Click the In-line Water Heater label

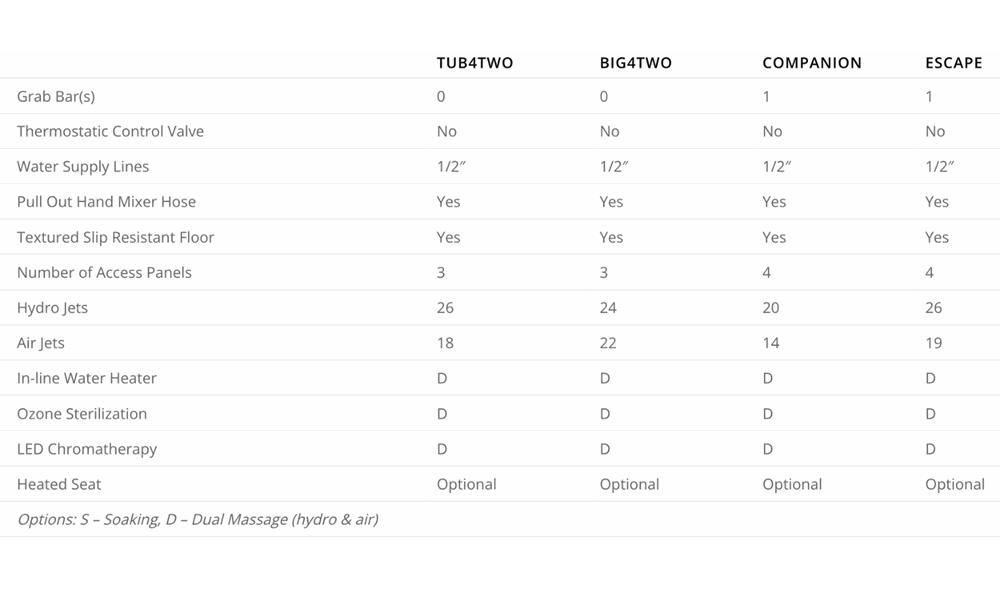click(87, 378)
